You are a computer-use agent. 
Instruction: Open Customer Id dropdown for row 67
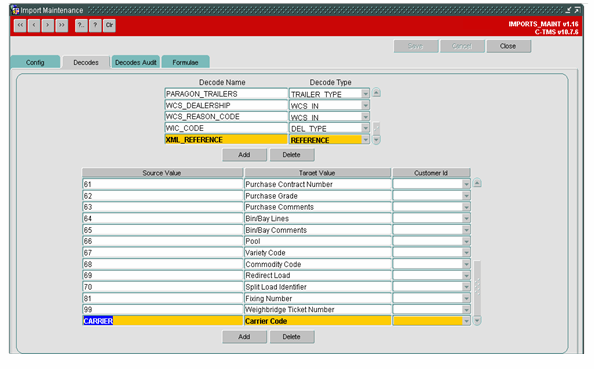point(466,253)
